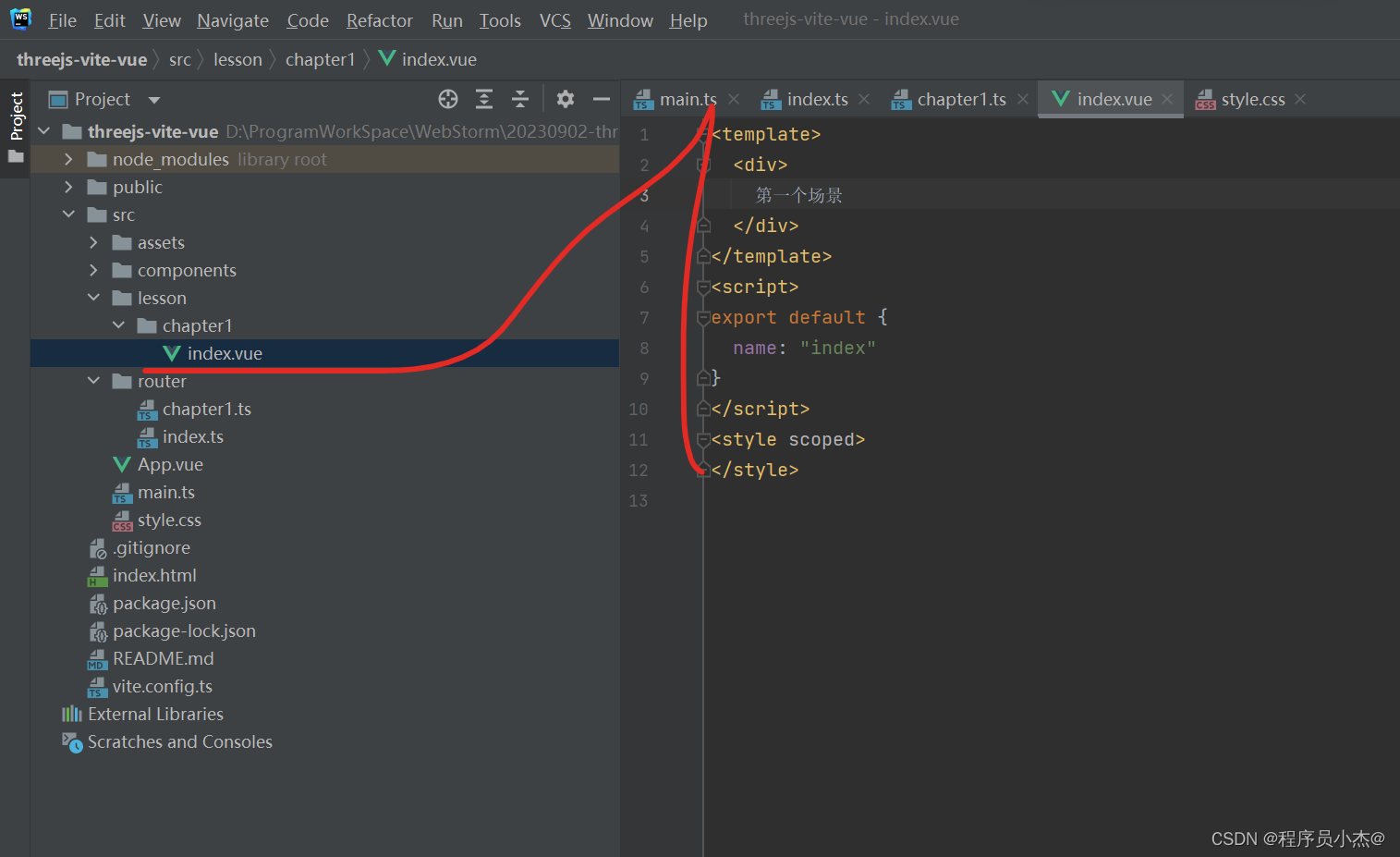Click the index.vue breadcrumb
Image resolution: width=1400 pixels, height=857 pixels.
tap(428, 59)
